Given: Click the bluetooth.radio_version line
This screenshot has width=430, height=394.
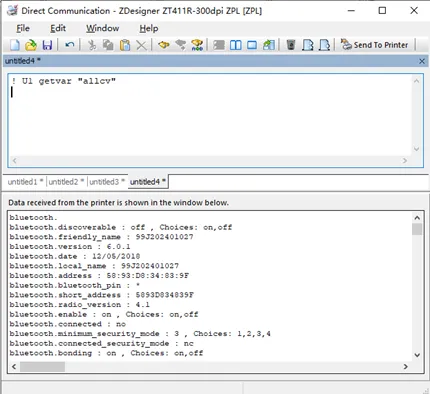Looking at the screenshot, I should click(x=79, y=305).
